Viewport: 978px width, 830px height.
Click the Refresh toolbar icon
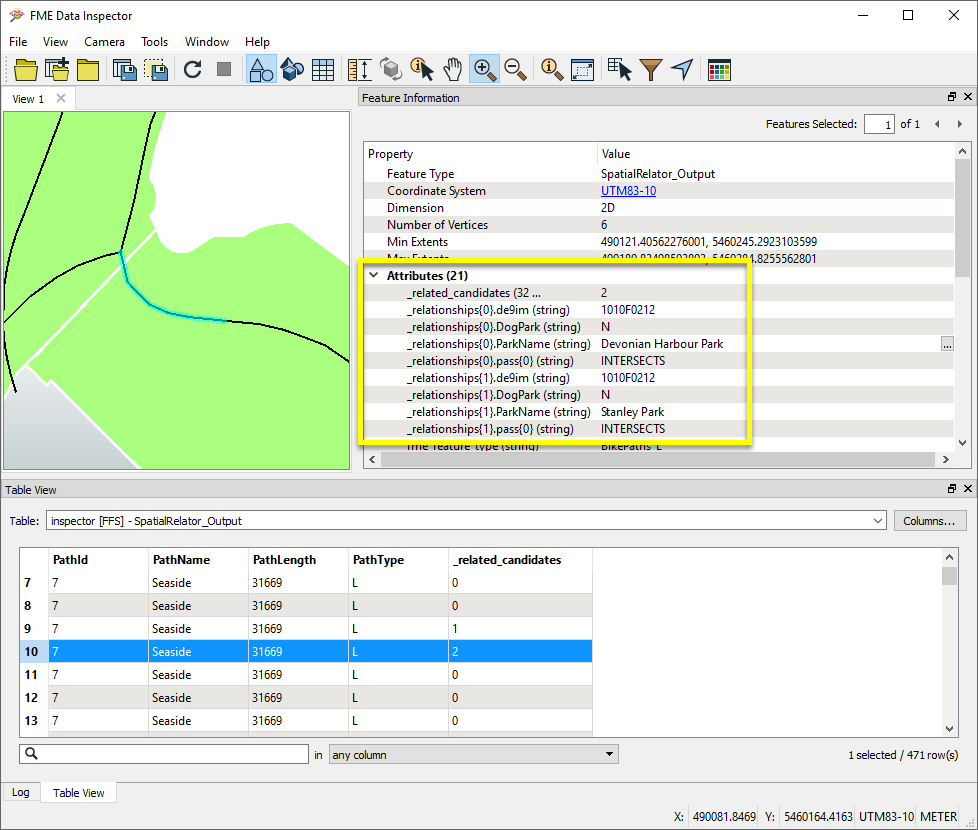pos(193,69)
